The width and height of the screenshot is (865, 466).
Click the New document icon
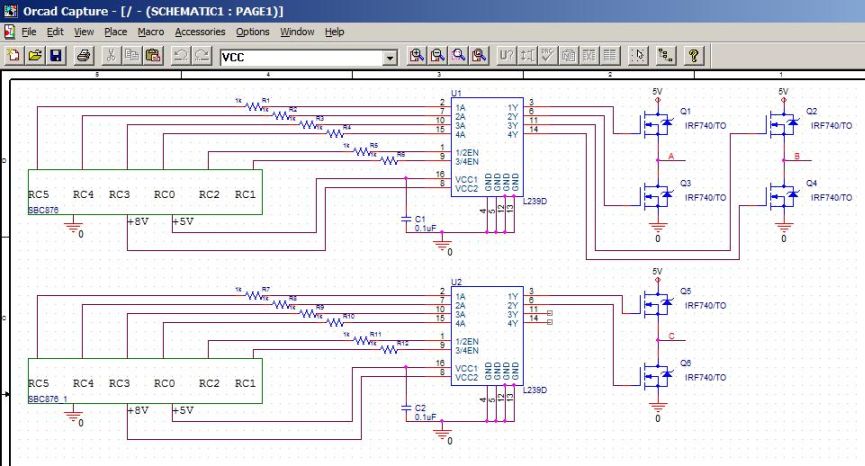click(x=14, y=56)
